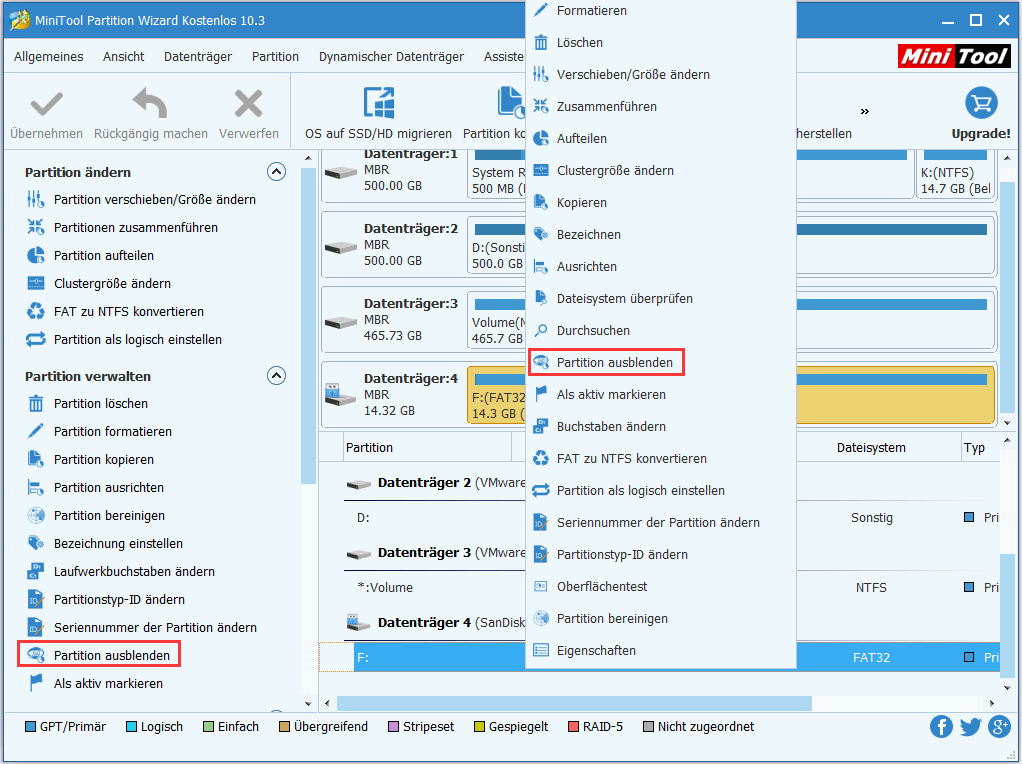
Task: Select the Datenträger:3 disk entry
Action: [392, 319]
